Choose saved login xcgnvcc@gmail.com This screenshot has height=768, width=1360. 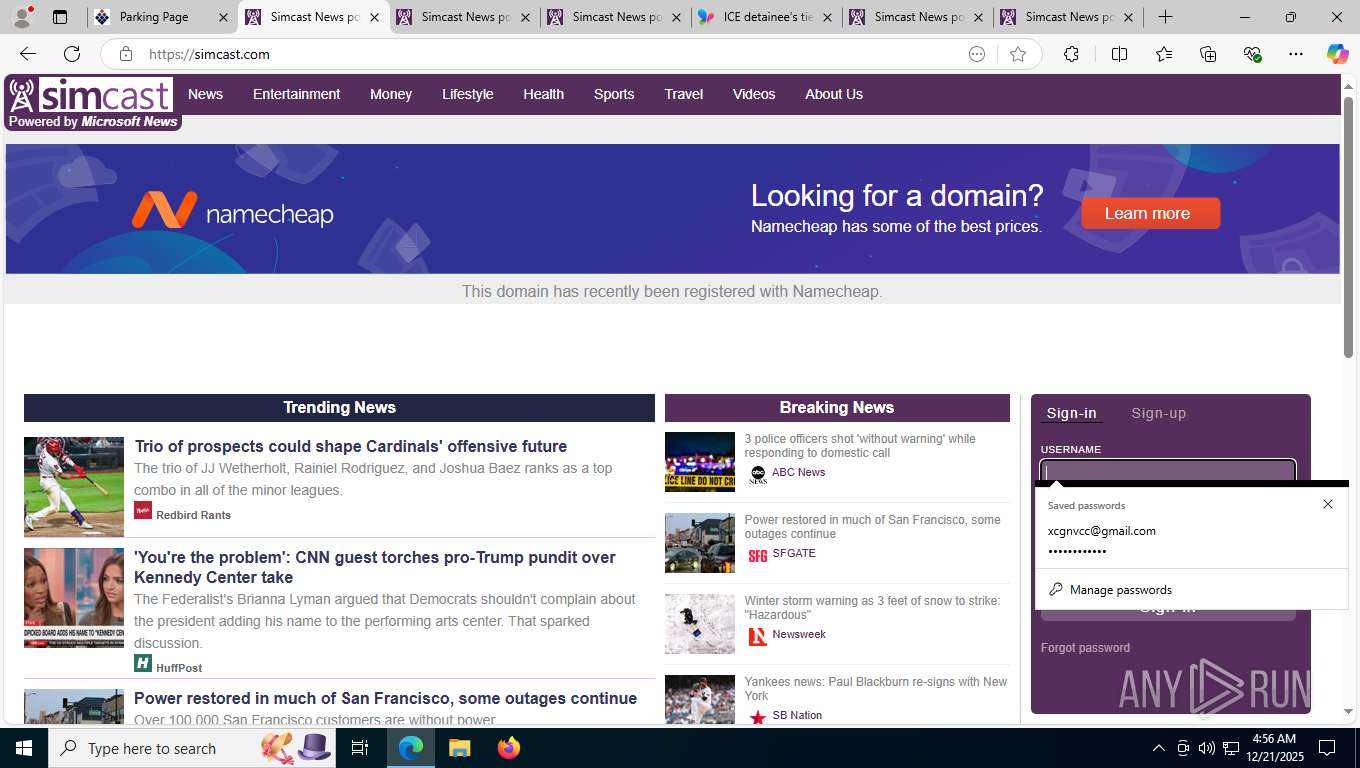click(1190, 541)
